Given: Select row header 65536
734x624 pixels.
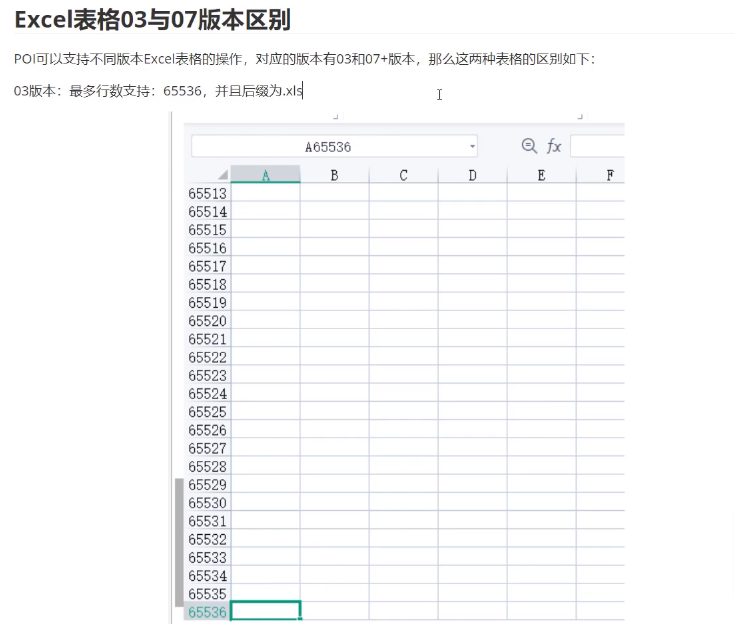Looking at the screenshot, I should (x=207, y=611).
